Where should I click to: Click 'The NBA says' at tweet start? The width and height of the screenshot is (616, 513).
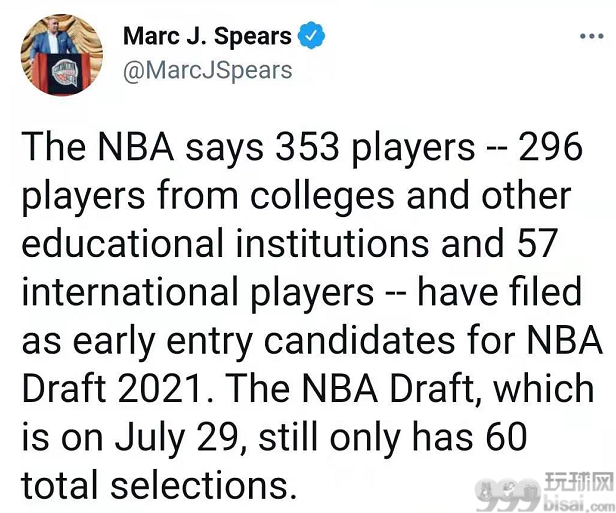[142, 148]
